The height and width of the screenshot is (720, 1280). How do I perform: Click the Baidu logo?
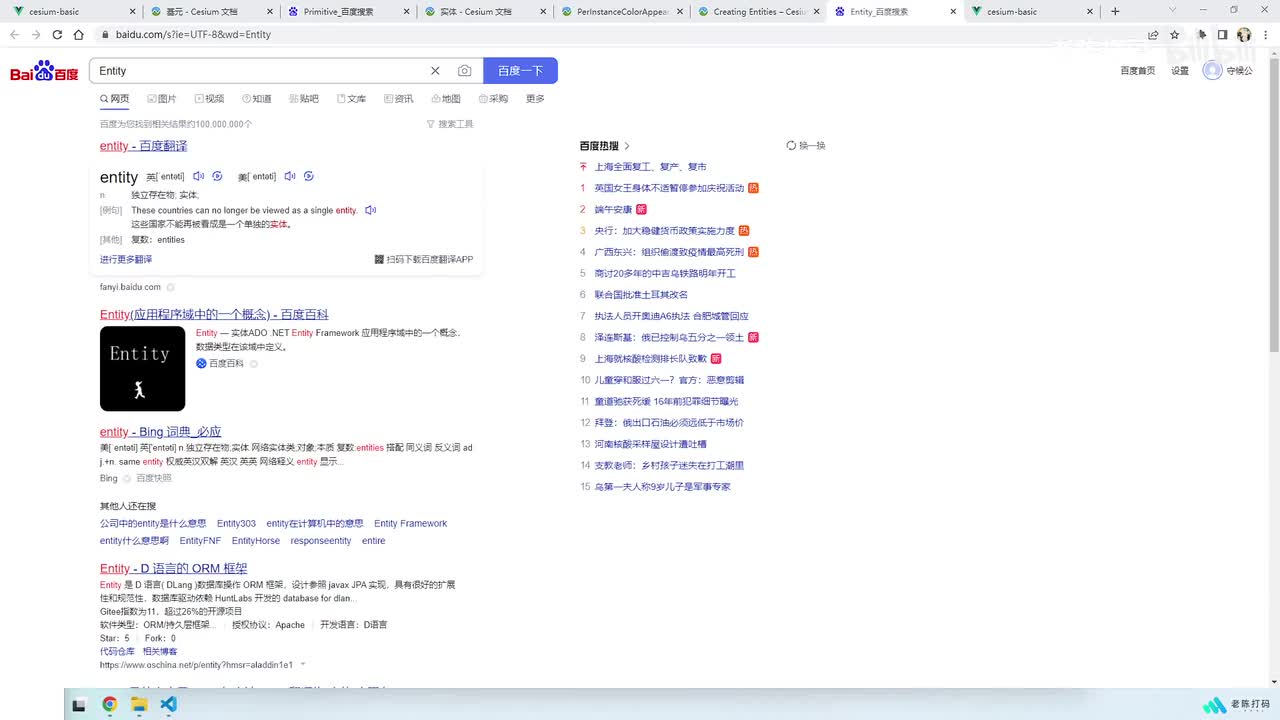(x=44, y=71)
